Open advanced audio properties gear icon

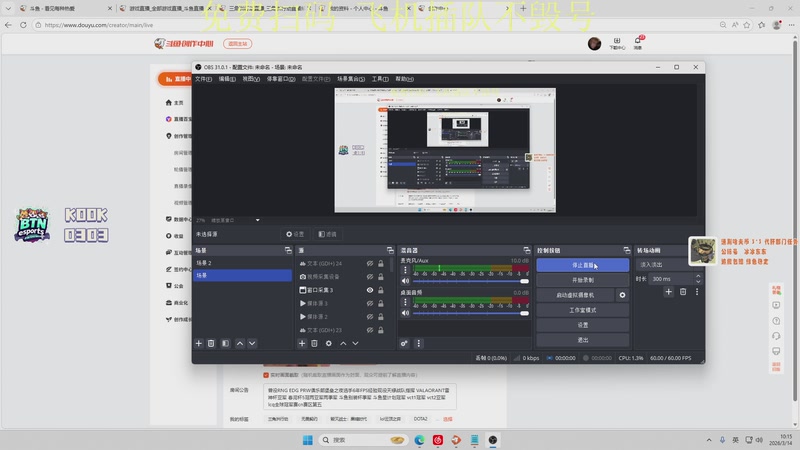point(404,343)
